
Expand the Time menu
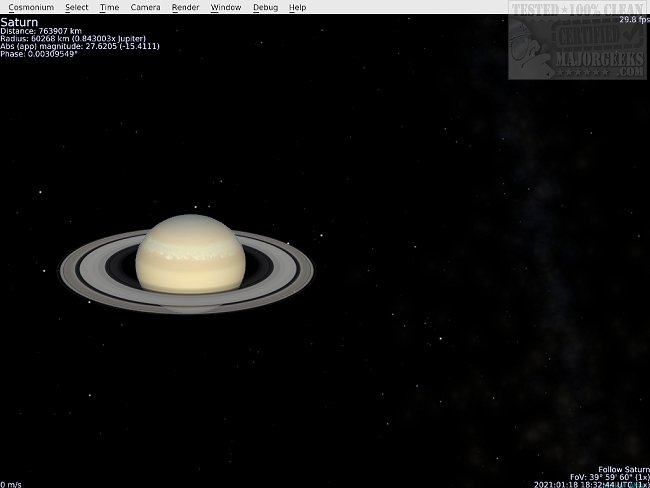point(109,7)
